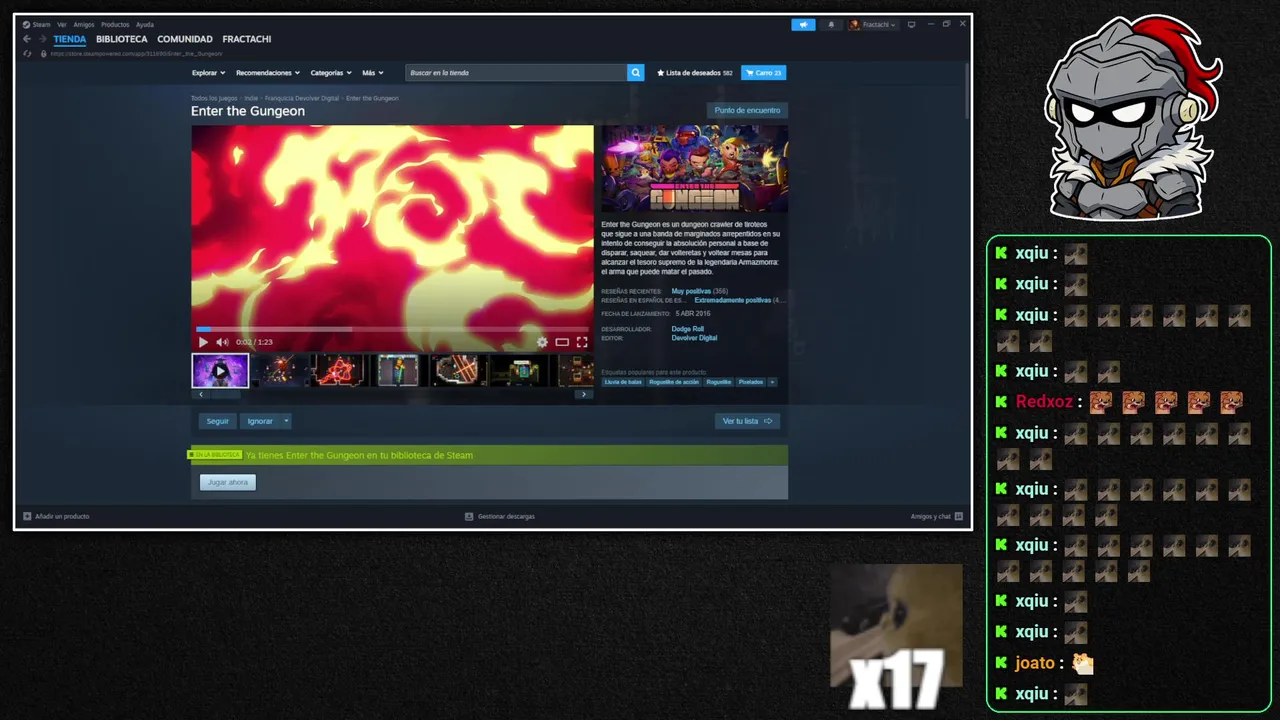The height and width of the screenshot is (720, 1280).
Task: Open the Ignorar options dropdown arrow
Action: coord(286,421)
